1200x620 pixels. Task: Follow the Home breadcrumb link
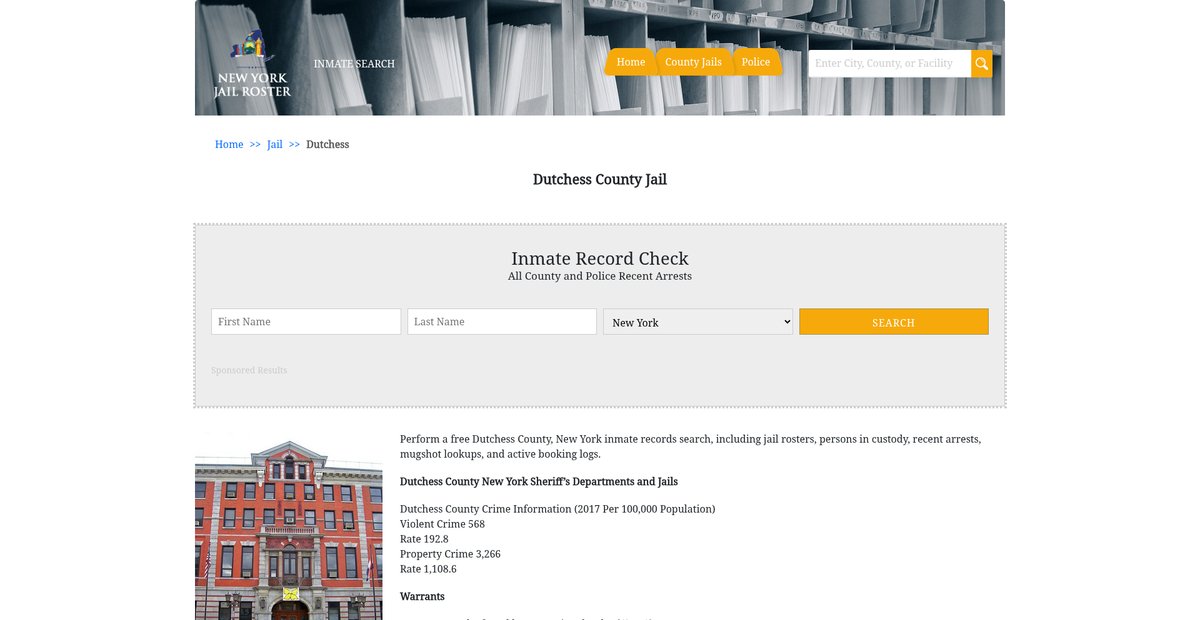point(229,145)
